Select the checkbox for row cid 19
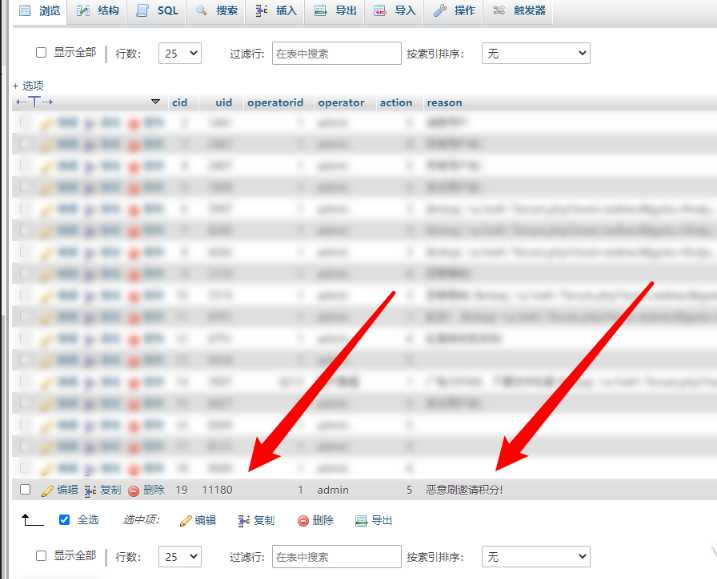717x579 pixels. (26, 490)
